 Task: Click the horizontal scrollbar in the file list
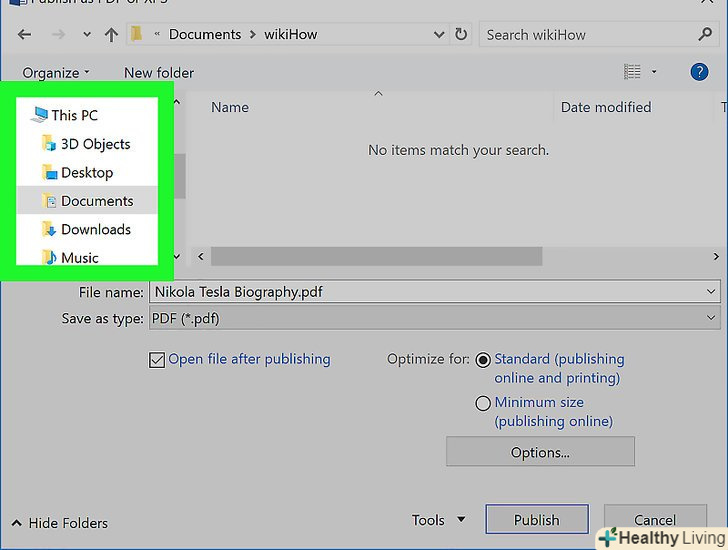(x=376, y=257)
